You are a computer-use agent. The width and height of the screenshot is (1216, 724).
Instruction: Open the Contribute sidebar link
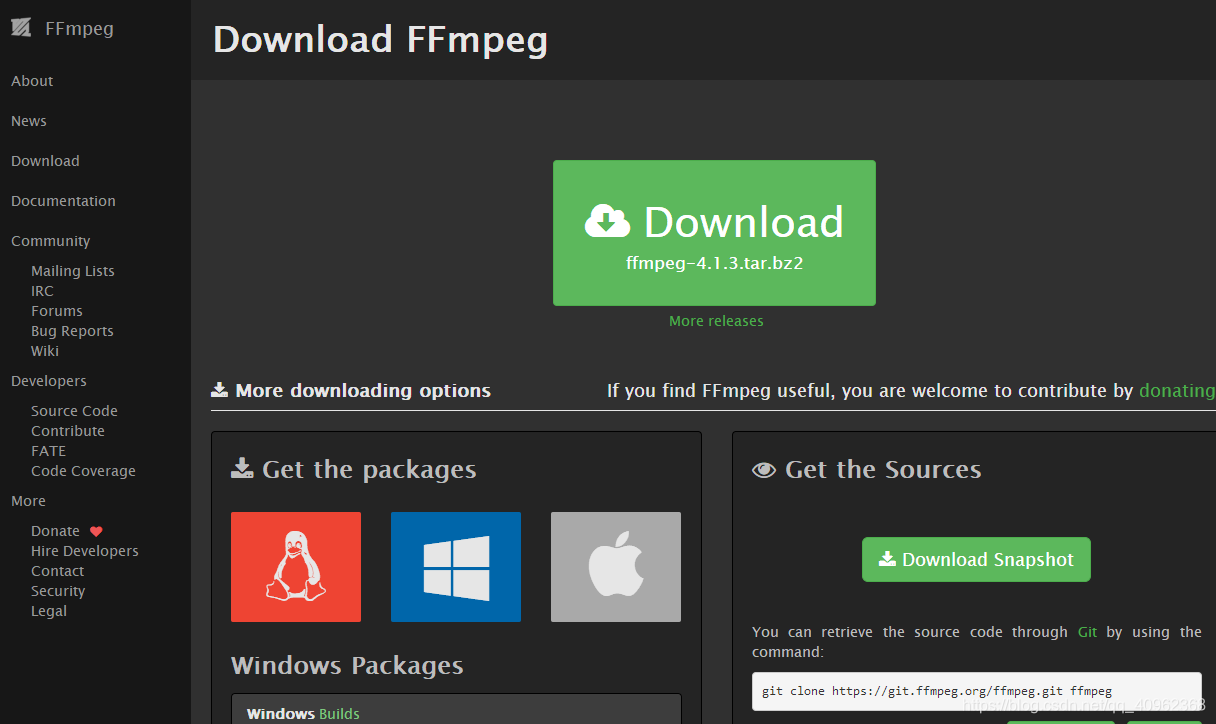tap(68, 431)
